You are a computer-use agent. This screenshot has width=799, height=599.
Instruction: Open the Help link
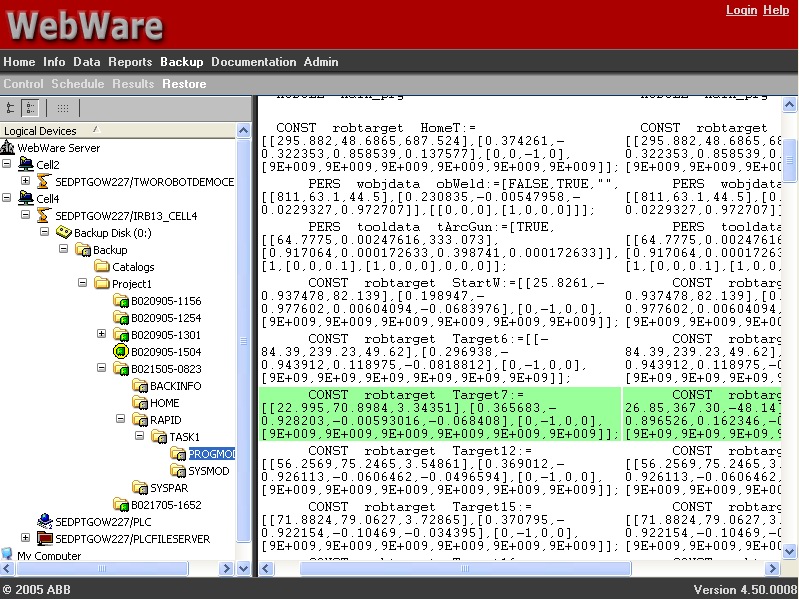click(x=776, y=10)
